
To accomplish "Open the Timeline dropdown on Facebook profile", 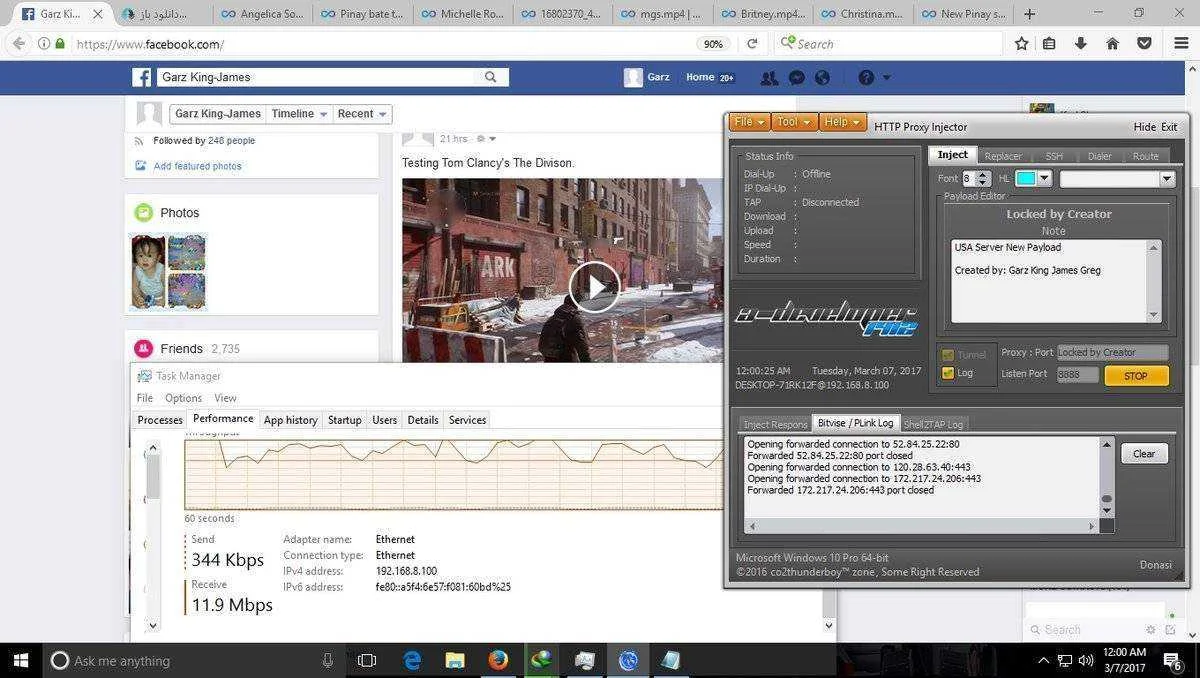I will 299,114.
